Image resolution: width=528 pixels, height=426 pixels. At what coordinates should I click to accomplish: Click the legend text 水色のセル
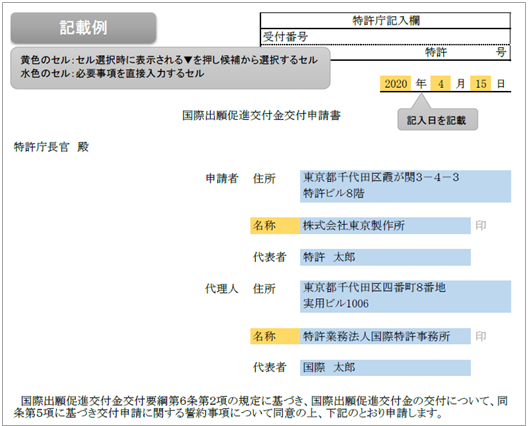45,74
